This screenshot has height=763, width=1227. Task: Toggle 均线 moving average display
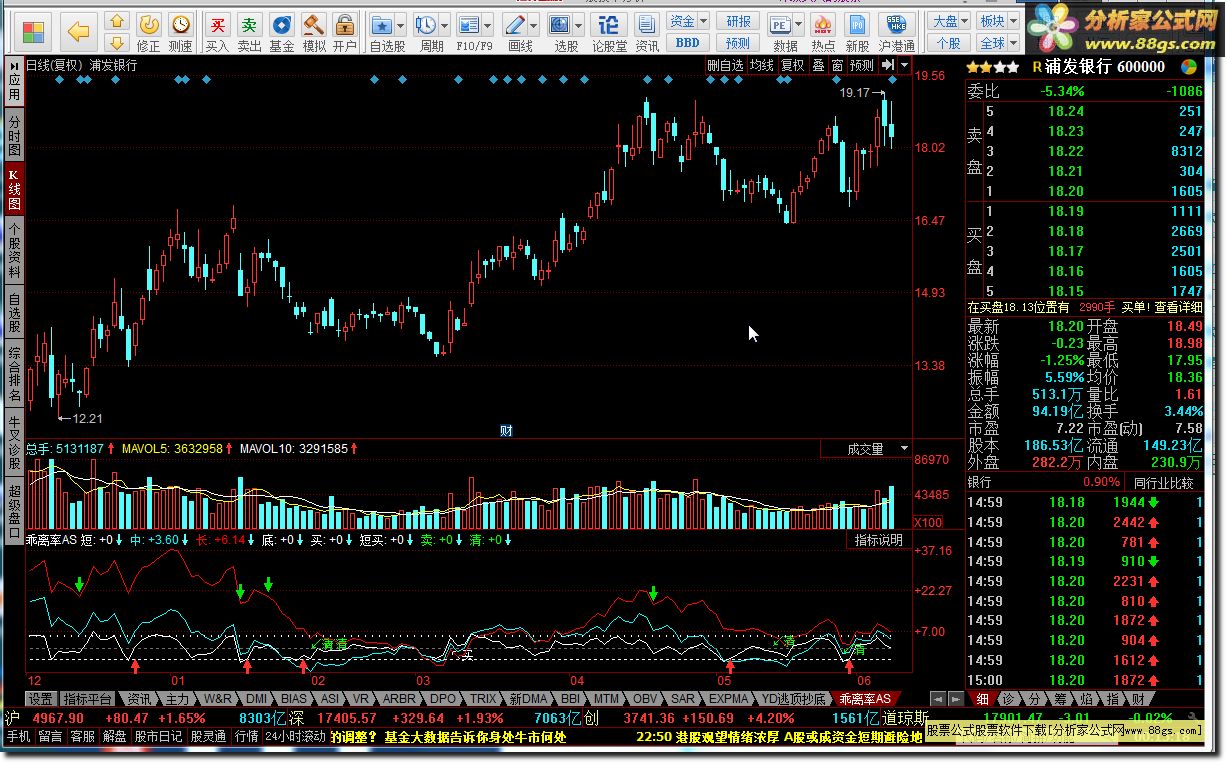763,65
